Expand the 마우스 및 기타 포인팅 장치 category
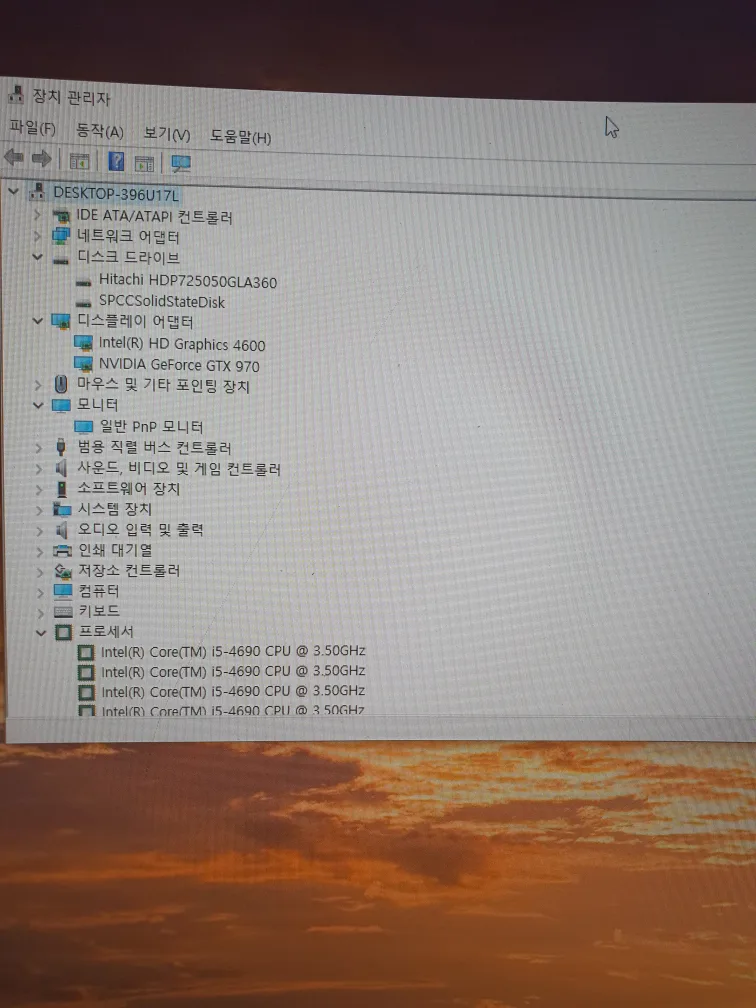 click(x=38, y=385)
